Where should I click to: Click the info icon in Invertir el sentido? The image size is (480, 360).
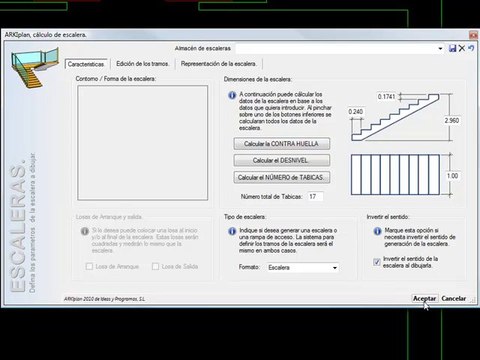coord(377,231)
